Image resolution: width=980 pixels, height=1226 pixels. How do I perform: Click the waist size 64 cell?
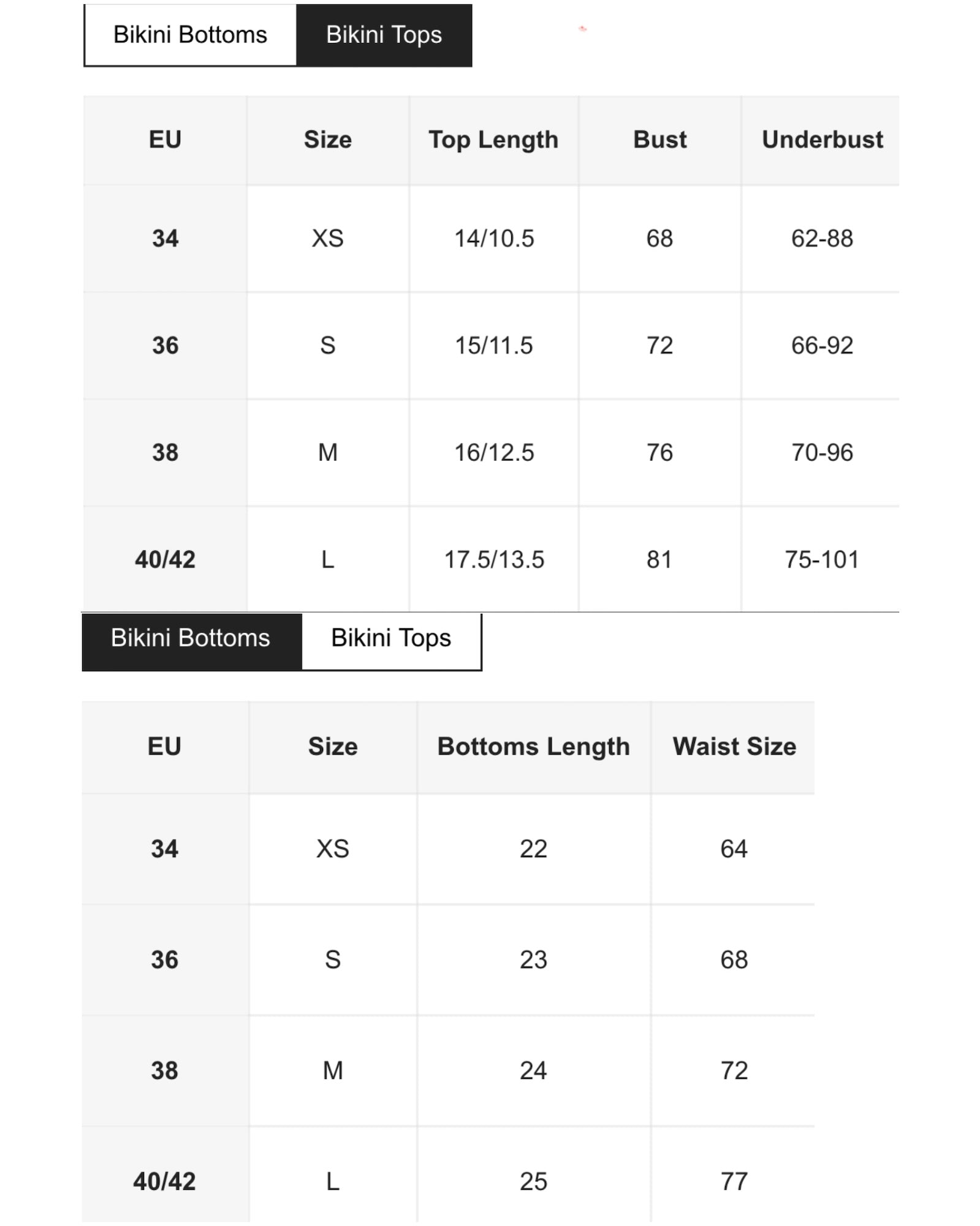734,849
